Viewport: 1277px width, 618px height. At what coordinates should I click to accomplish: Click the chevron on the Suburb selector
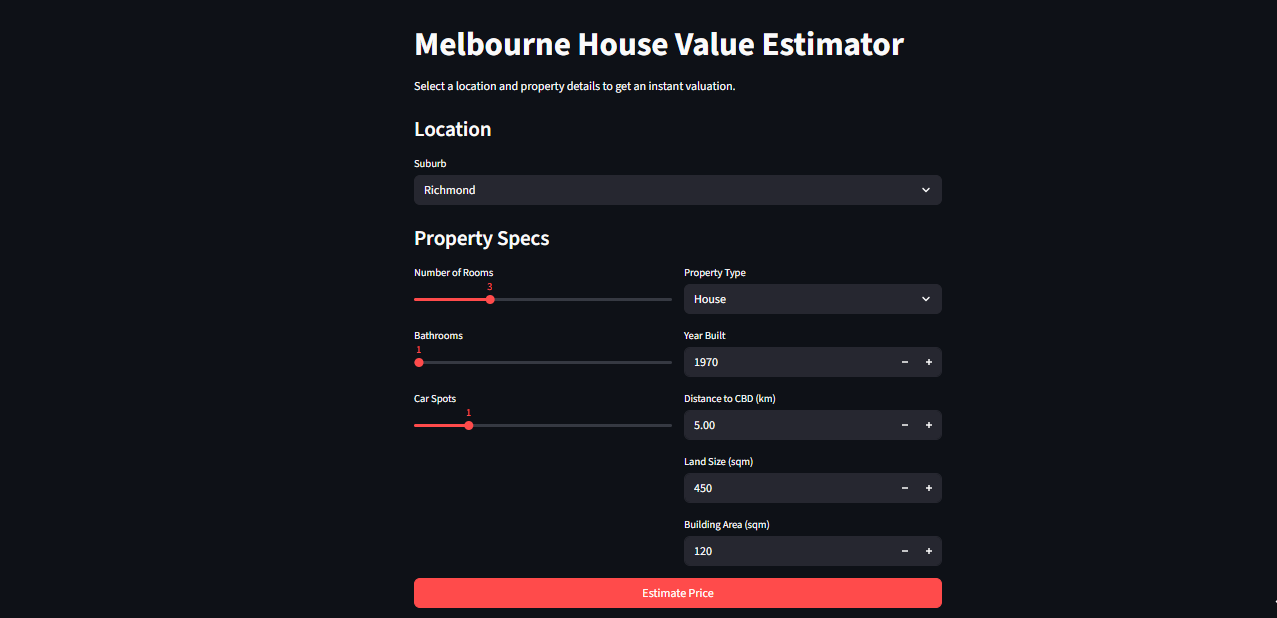click(925, 190)
